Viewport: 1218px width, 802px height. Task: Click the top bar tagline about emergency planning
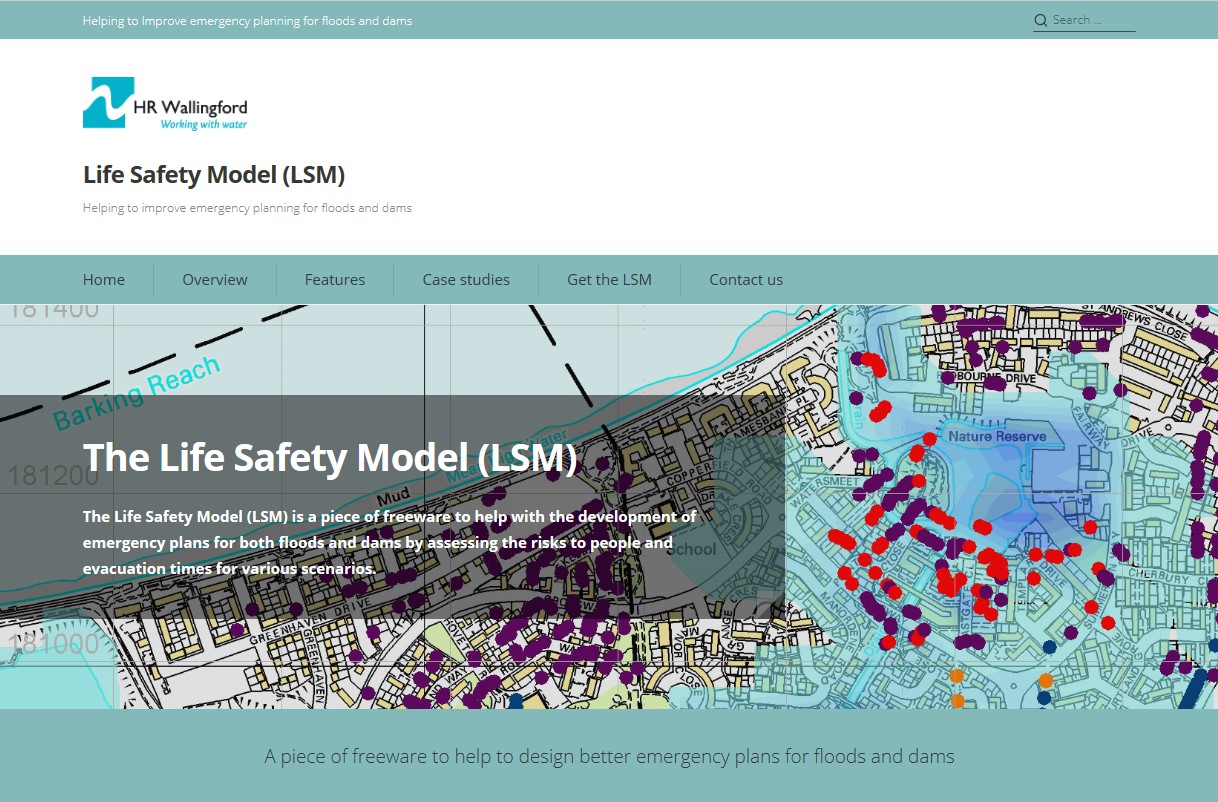[247, 20]
